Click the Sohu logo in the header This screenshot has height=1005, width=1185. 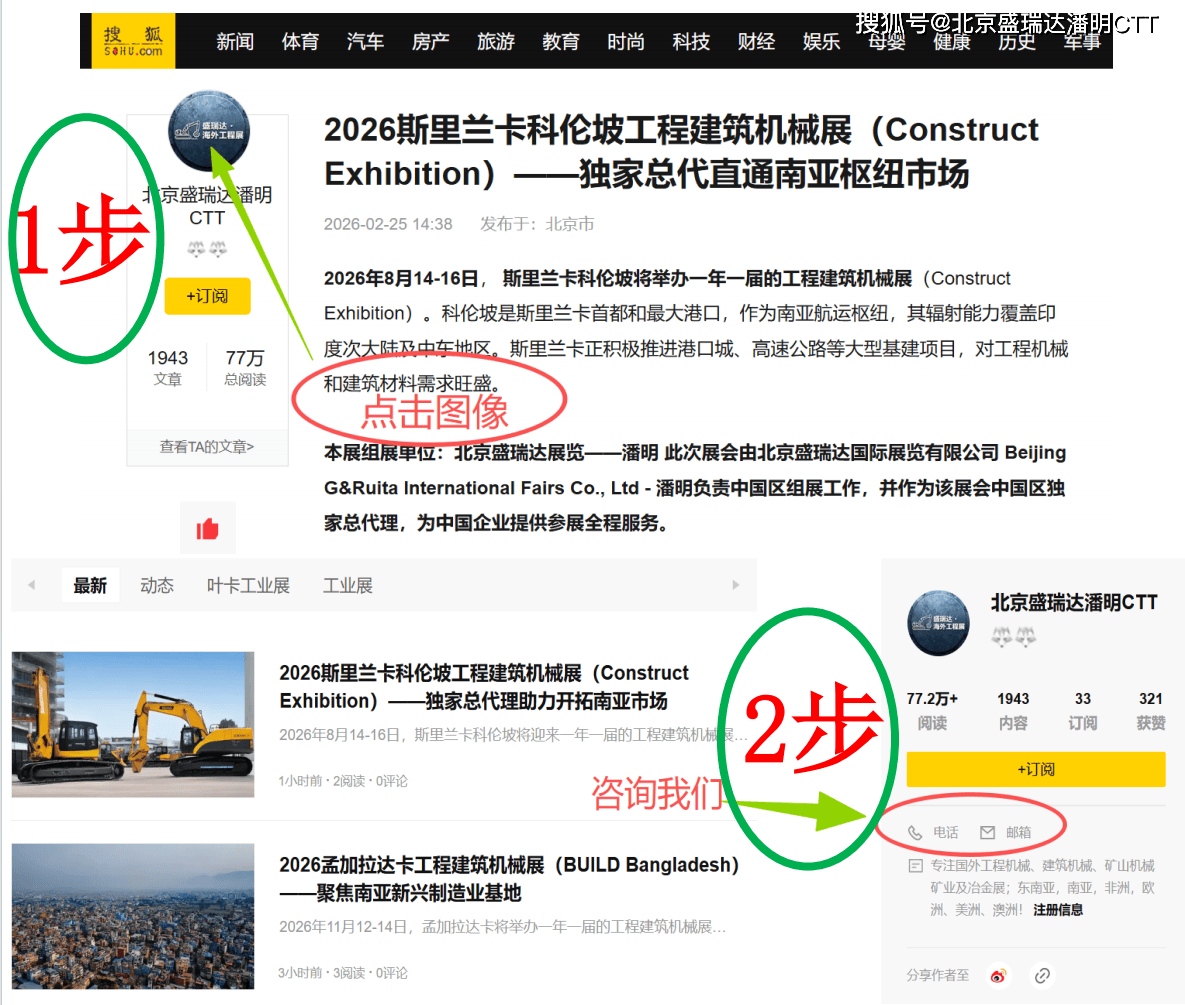(133, 40)
